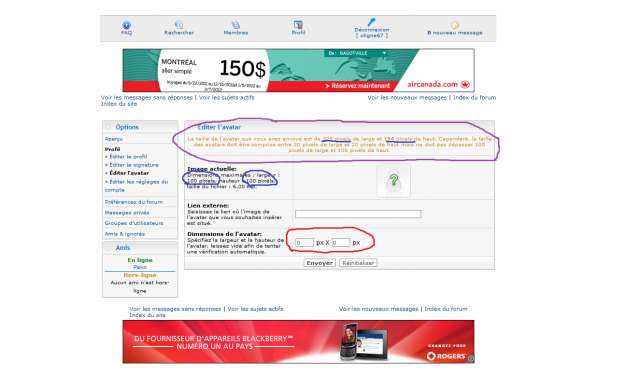Click the current avatar question mark image
This screenshot has height=374, width=625.
click(x=393, y=181)
